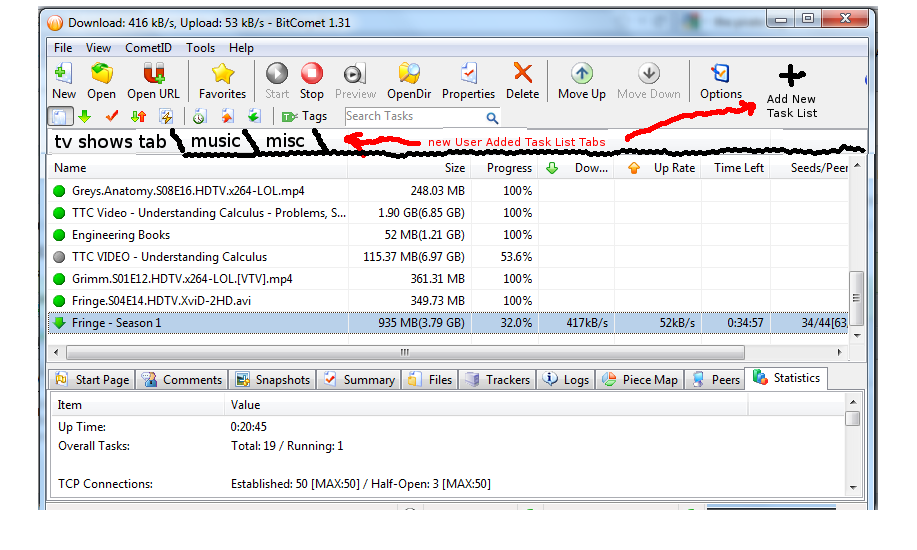Sort tasks by the Progress column header
The width and height of the screenshot is (917, 550).
pos(505,168)
